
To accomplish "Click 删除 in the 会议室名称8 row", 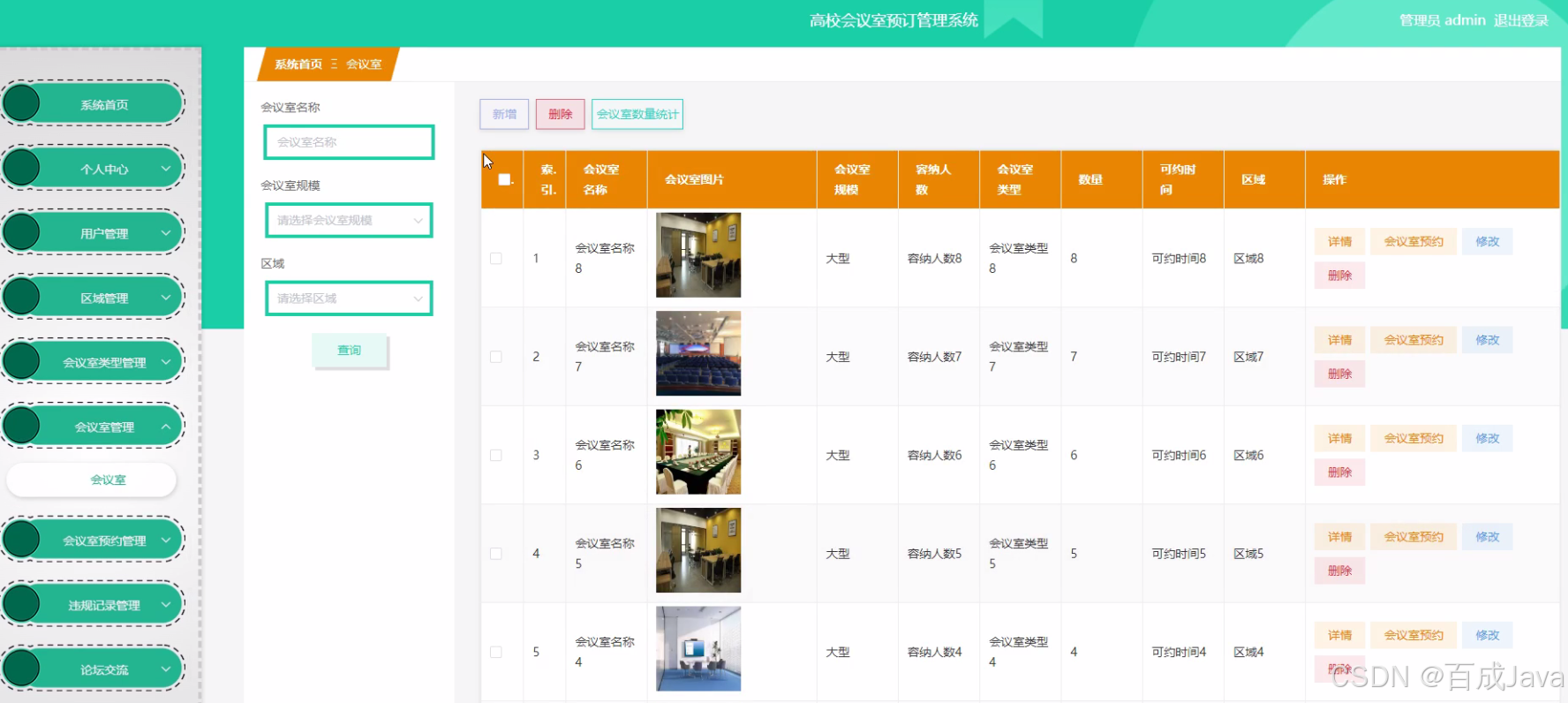I will tap(1339, 276).
